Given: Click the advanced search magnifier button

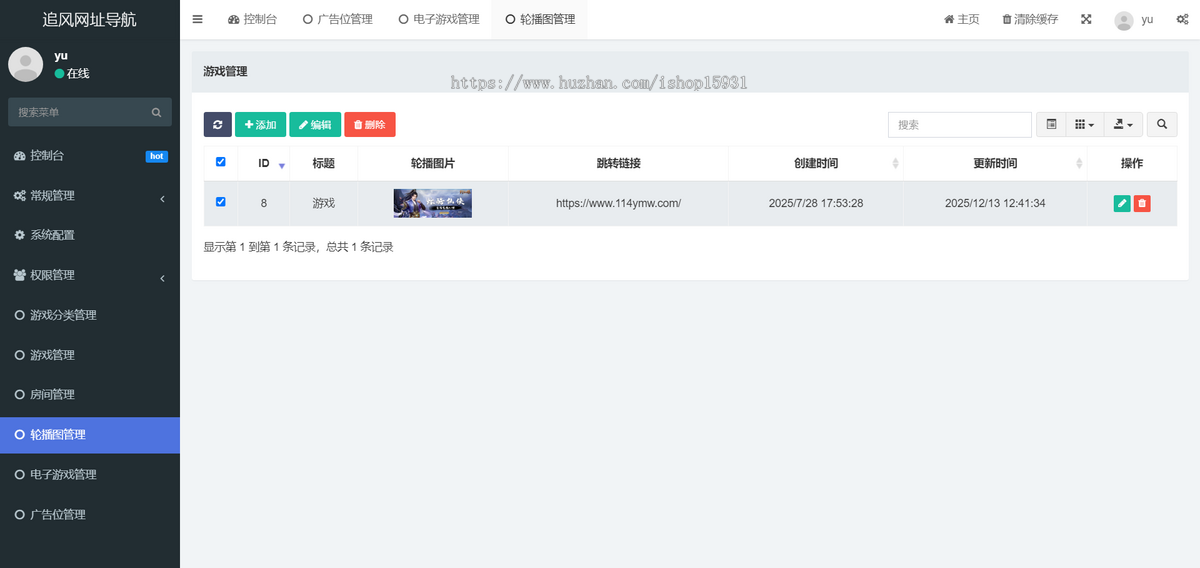Looking at the screenshot, I should pyautogui.click(x=1162, y=124).
